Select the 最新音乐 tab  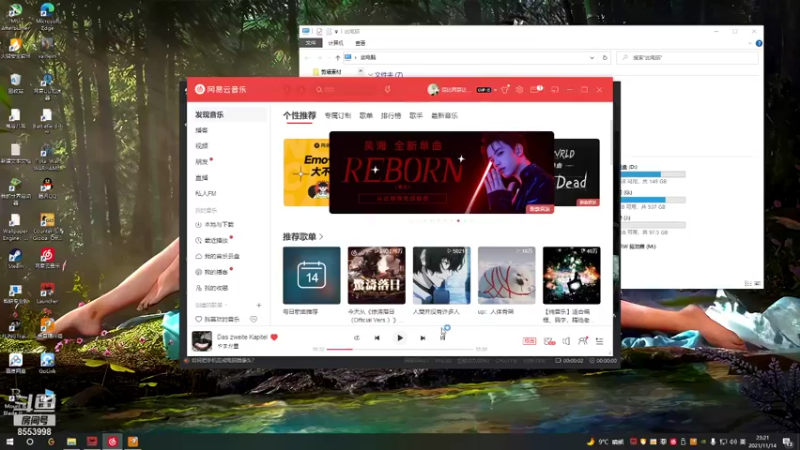coord(444,116)
